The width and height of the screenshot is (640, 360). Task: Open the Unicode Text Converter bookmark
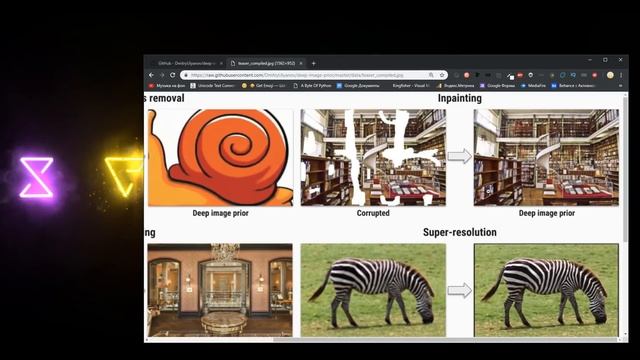tap(213, 86)
